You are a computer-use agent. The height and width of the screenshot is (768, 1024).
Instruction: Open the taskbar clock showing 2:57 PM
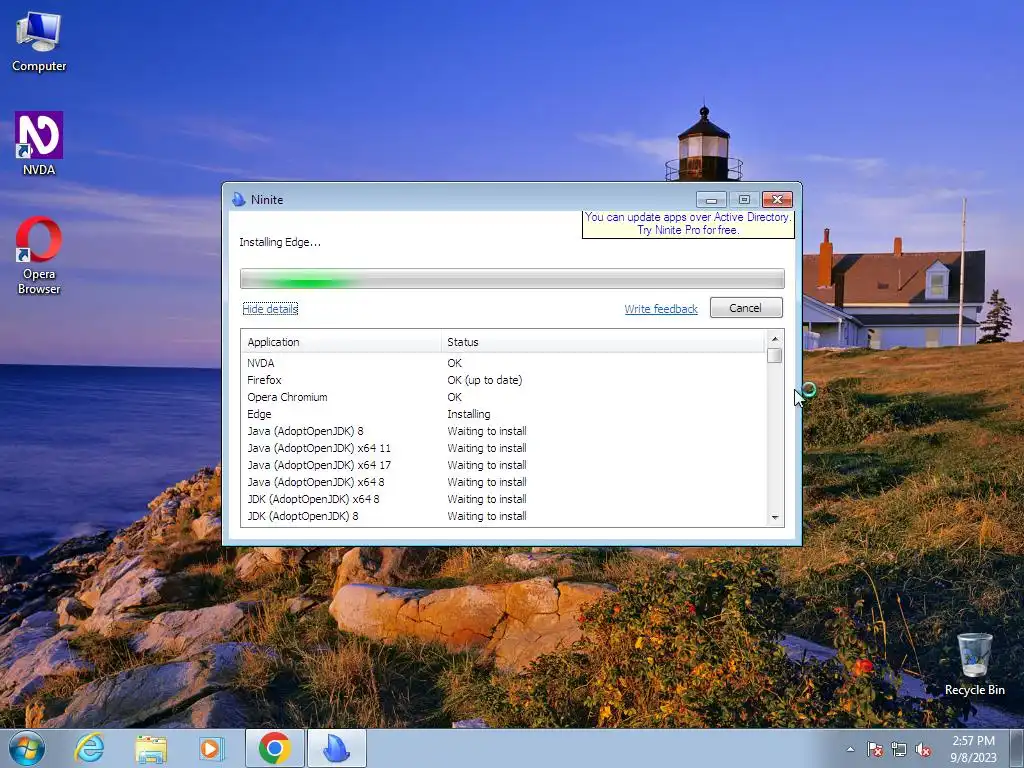(x=973, y=748)
